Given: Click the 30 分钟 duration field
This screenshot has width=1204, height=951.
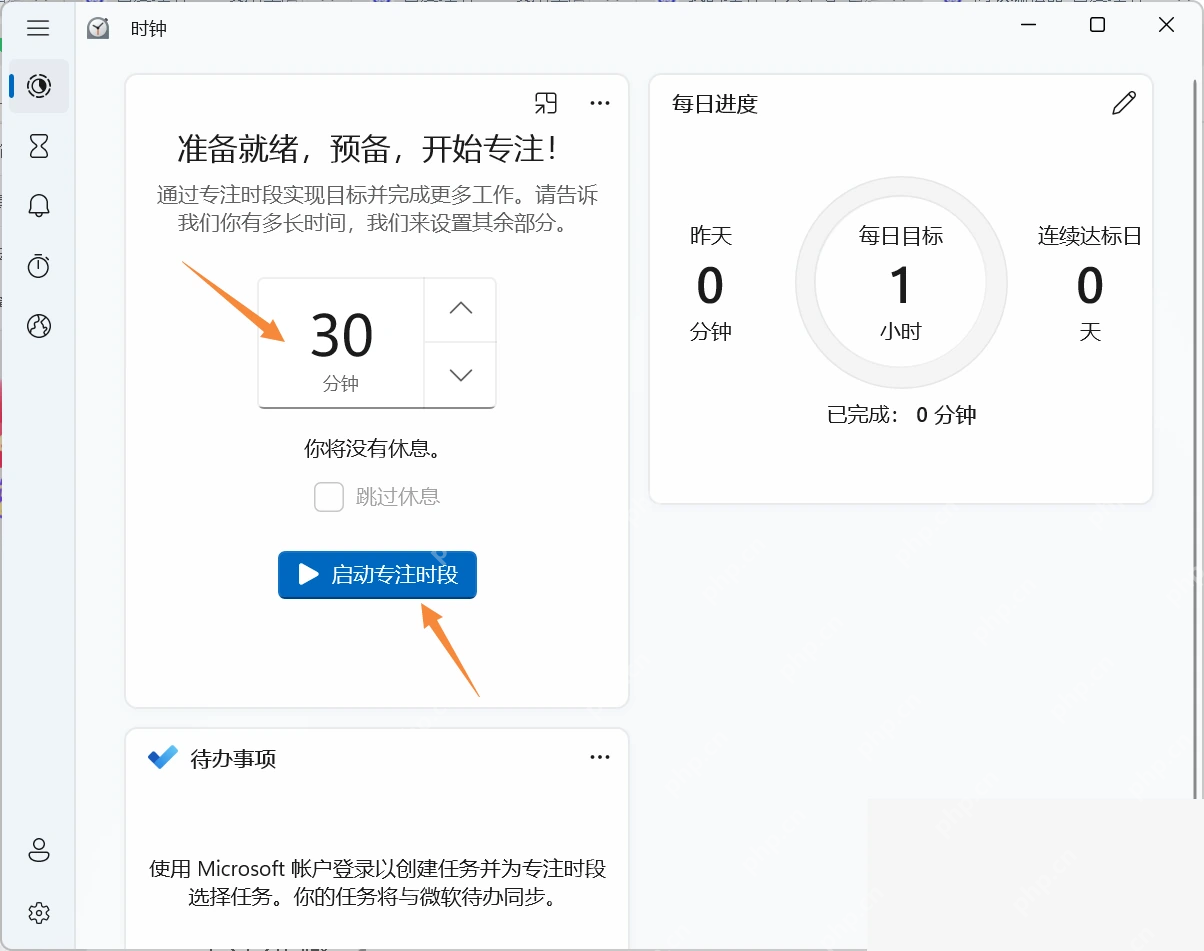Looking at the screenshot, I should pos(341,343).
